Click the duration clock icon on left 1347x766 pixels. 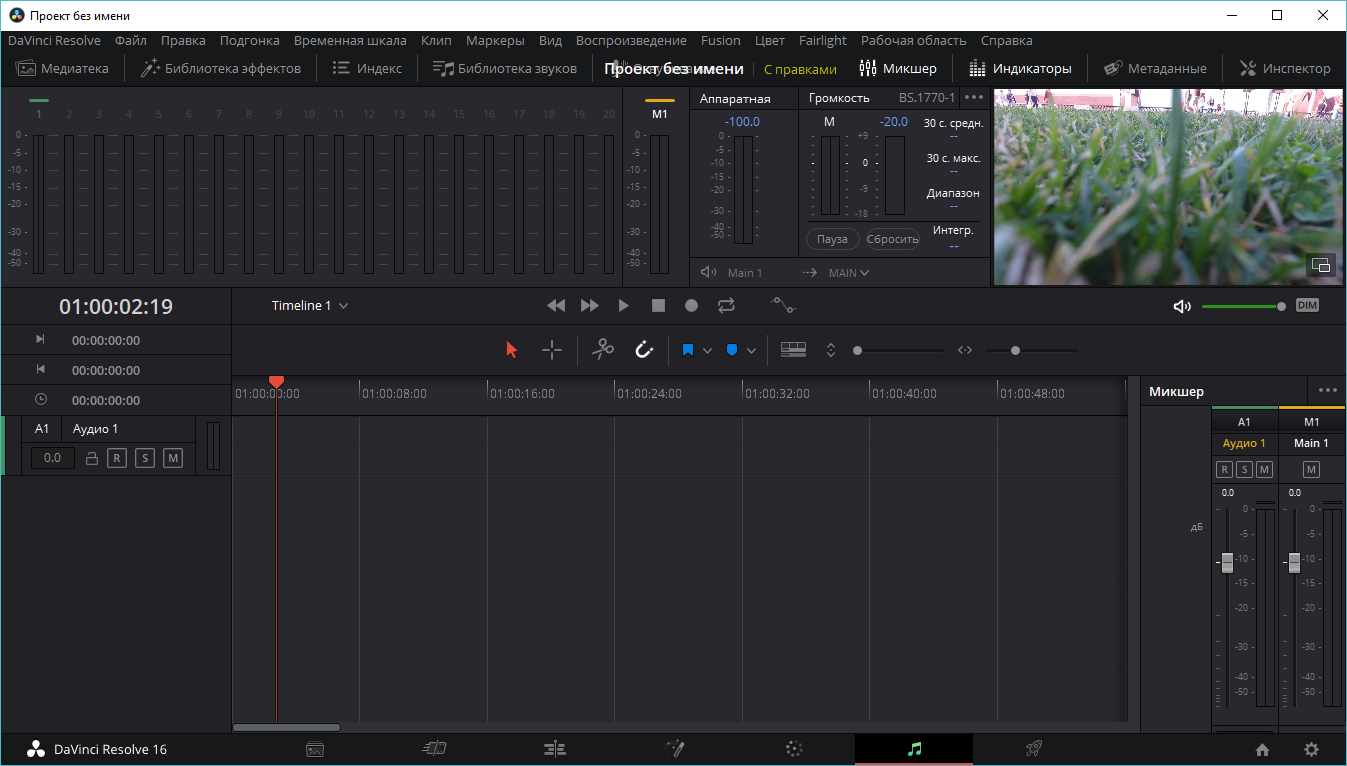click(41, 399)
